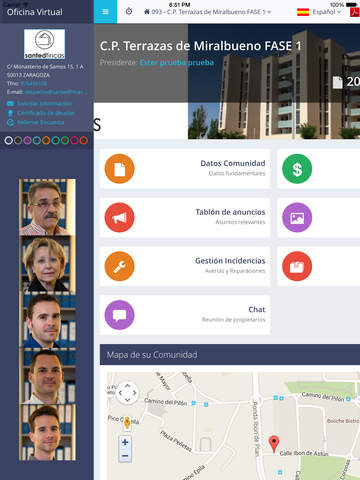Open Gestión Incidencias wrench icon
The height and width of the screenshot is (480, 360).
[x=119, y=266]
